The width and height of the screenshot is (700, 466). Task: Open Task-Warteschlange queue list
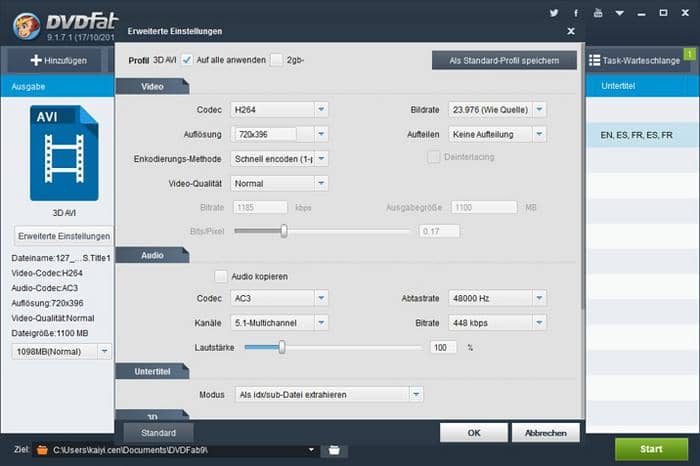(637, 61)
